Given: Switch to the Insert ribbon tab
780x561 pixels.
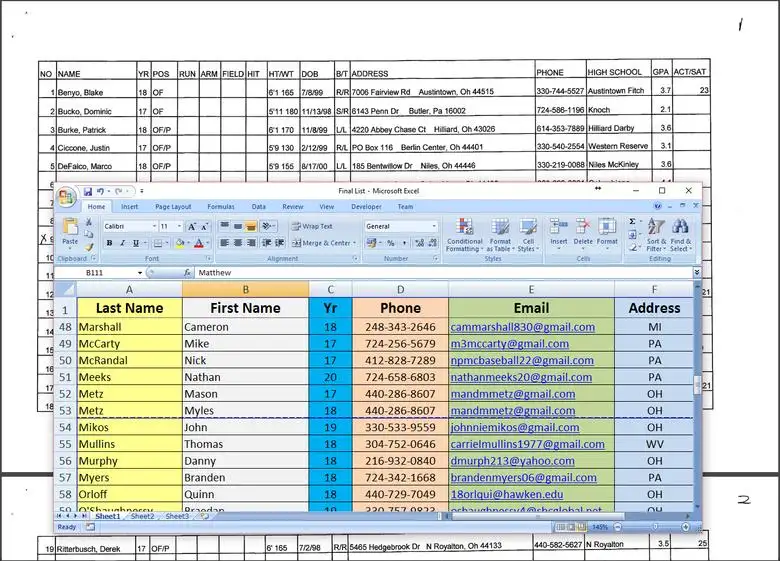Looking at the screenshot, I should (x=129, y=206).
